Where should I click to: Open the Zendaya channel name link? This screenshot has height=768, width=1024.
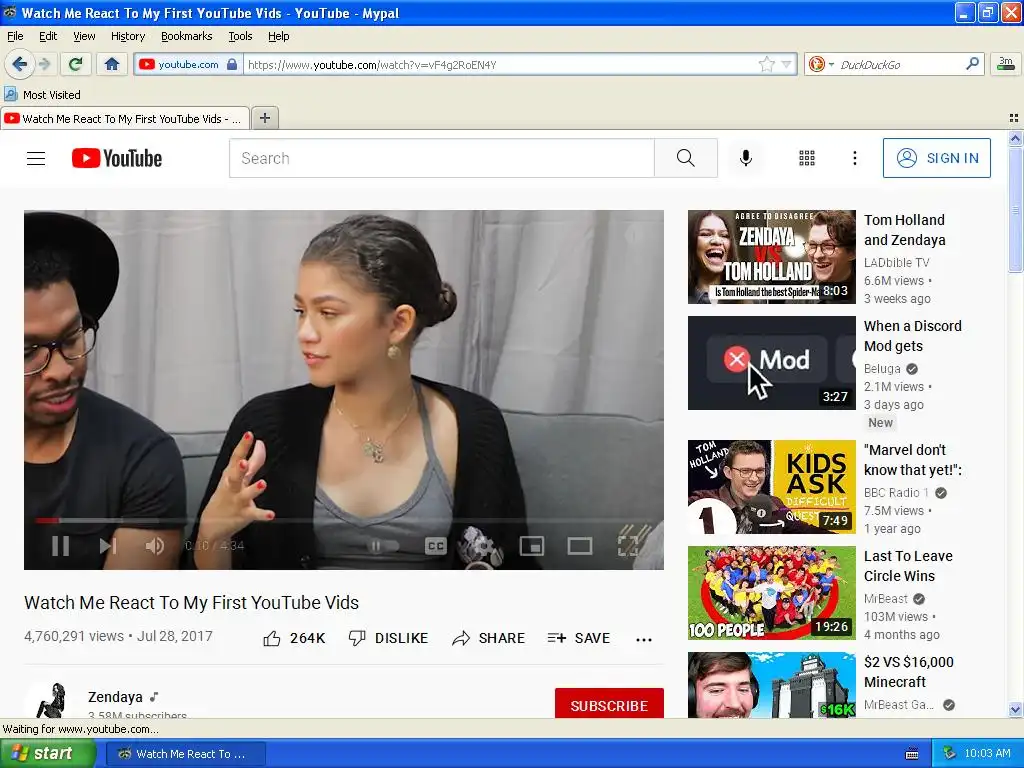(x=115, y=697)
